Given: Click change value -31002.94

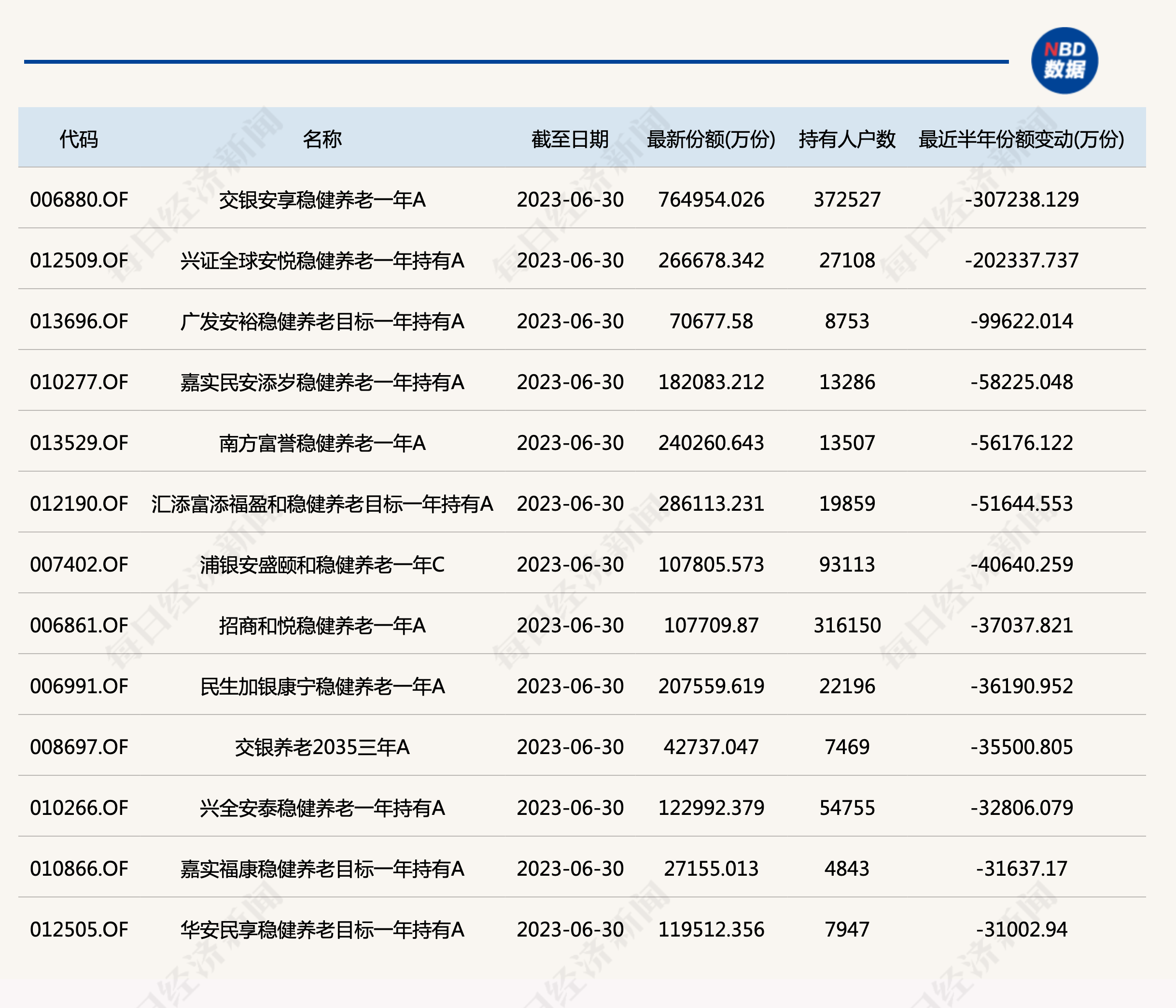Looking at the screenshot, I should pyautogui.click(x=1021, y=929).
